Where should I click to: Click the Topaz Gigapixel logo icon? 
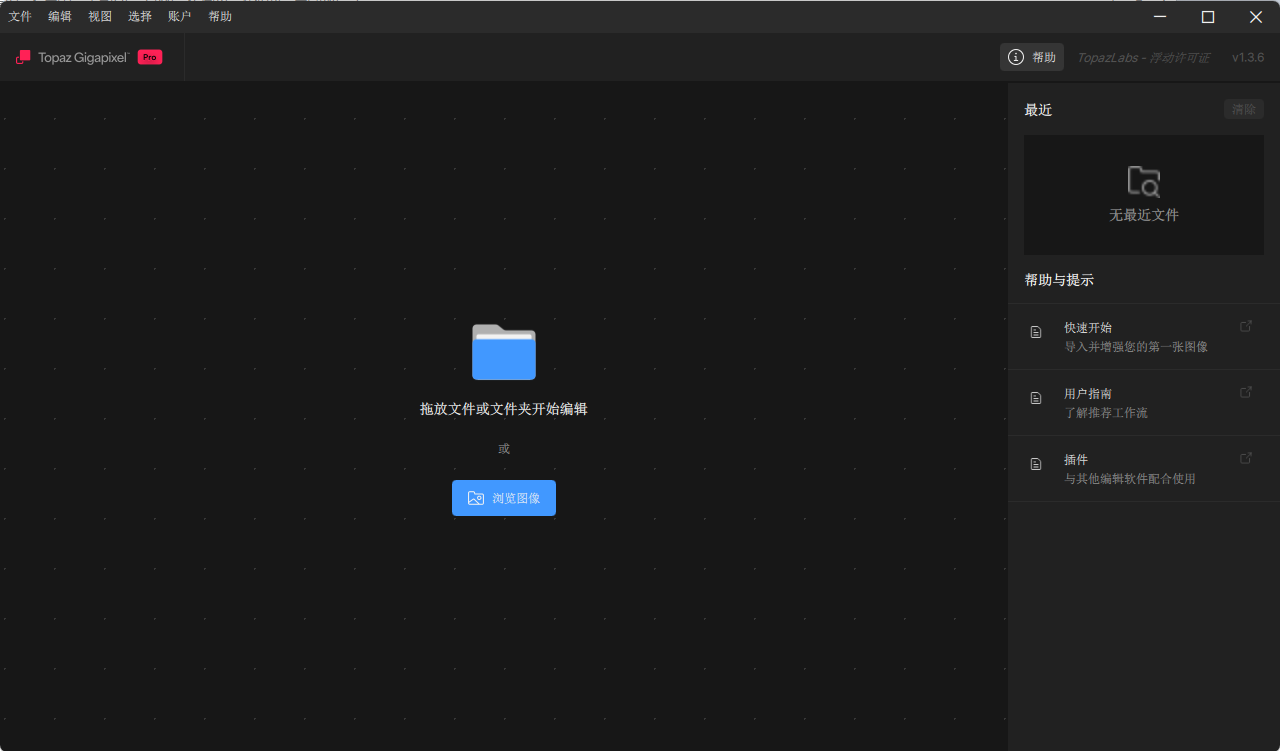click(x=23, y=57)
